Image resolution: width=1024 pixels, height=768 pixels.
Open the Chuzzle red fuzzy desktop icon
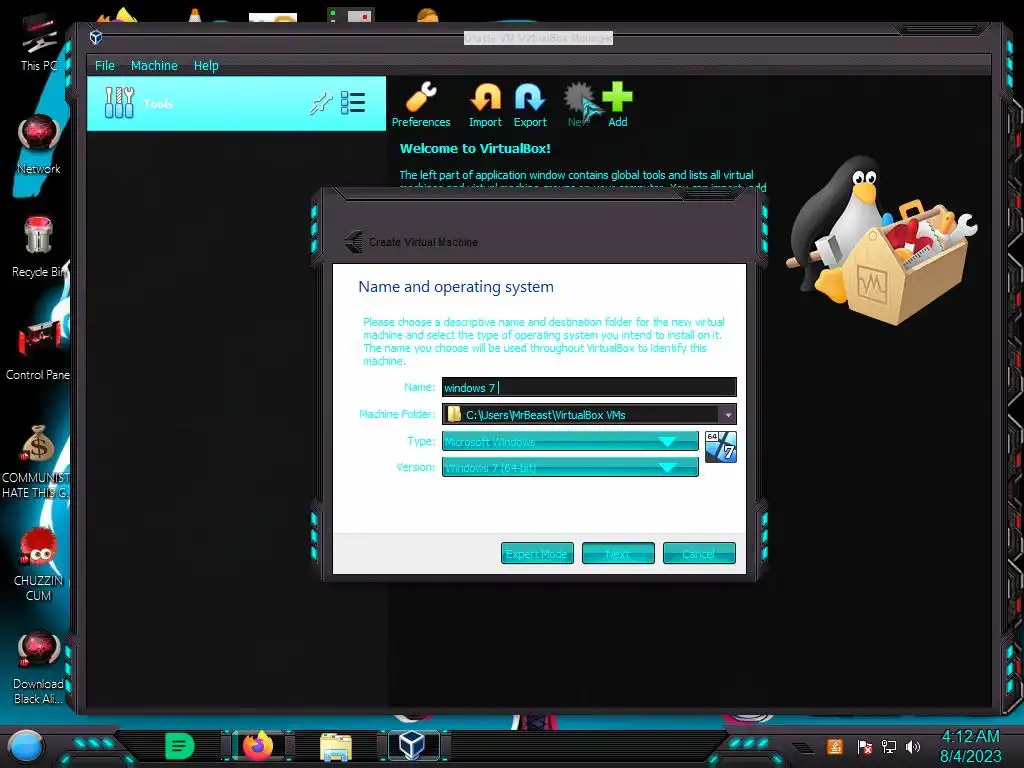point(38,564)
